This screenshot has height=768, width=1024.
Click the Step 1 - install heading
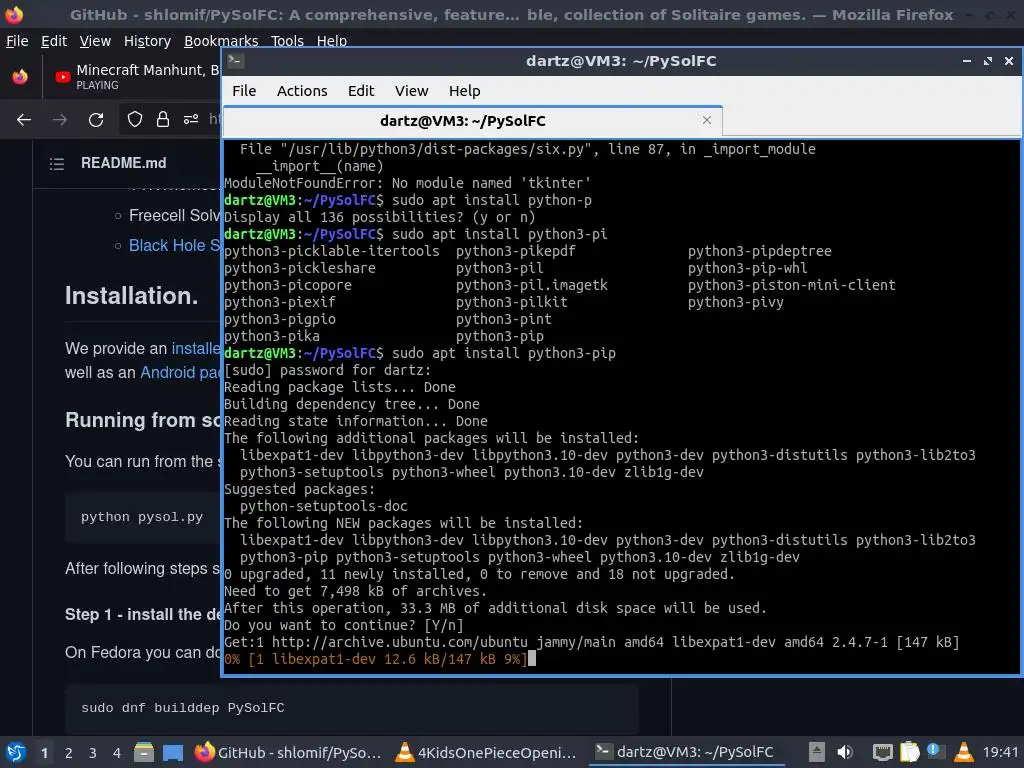(143, 615)
